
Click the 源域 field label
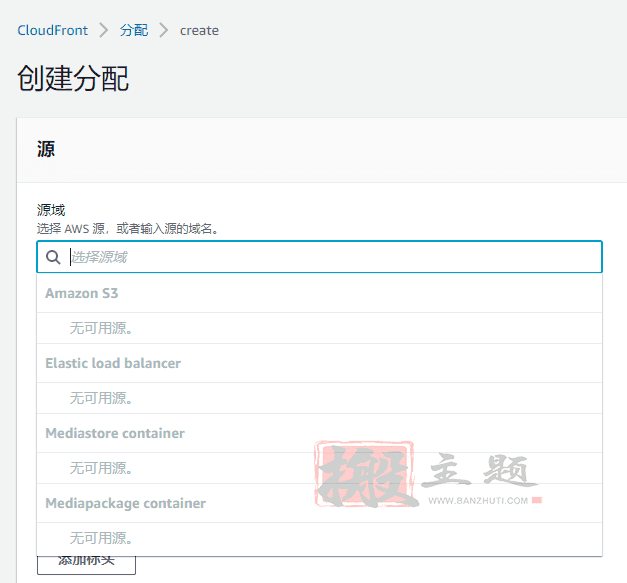[51, 210]
